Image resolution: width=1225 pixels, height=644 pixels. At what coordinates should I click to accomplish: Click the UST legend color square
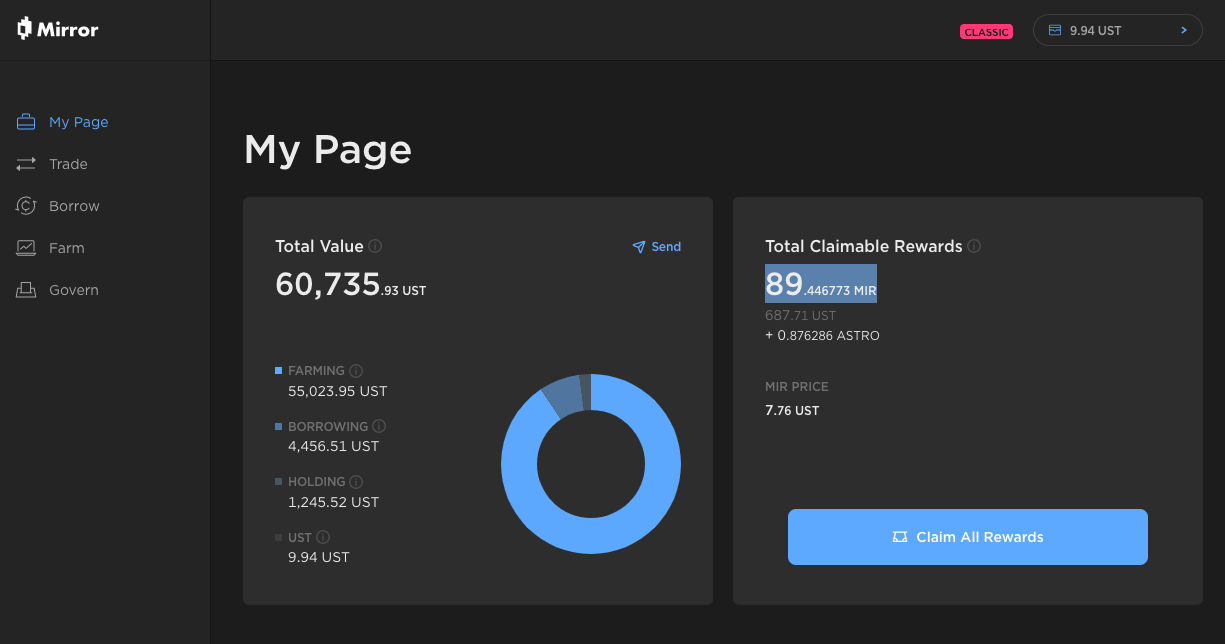tap(279, 537)
